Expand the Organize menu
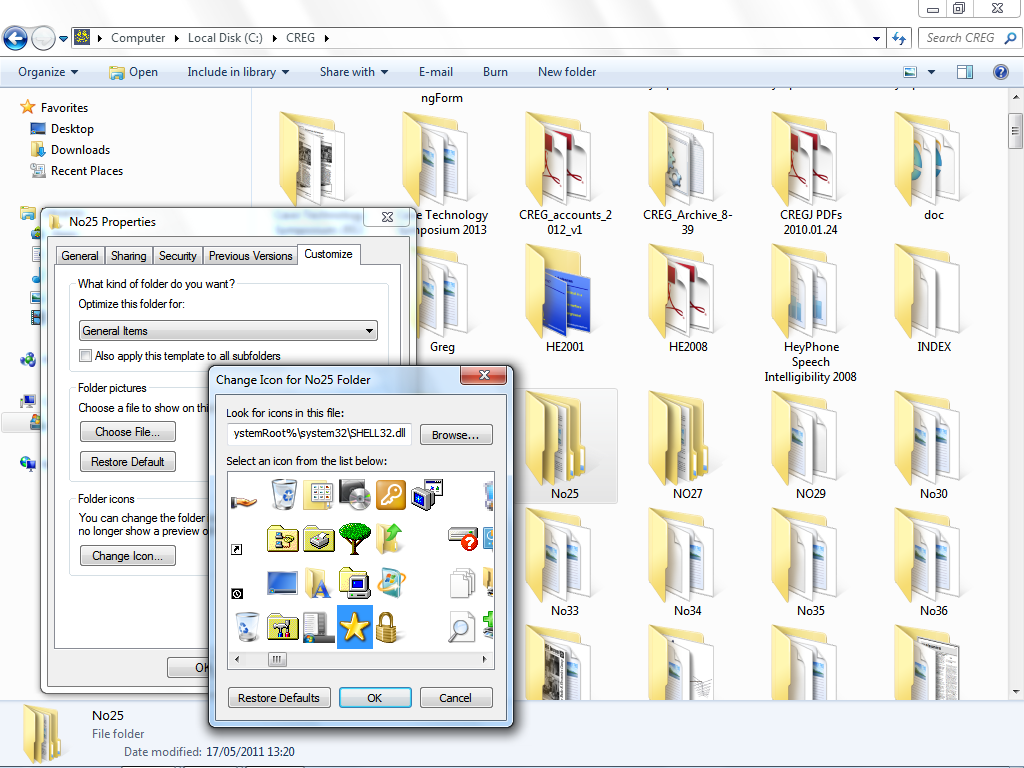The image size is (1024, 768). coord(48,72)
